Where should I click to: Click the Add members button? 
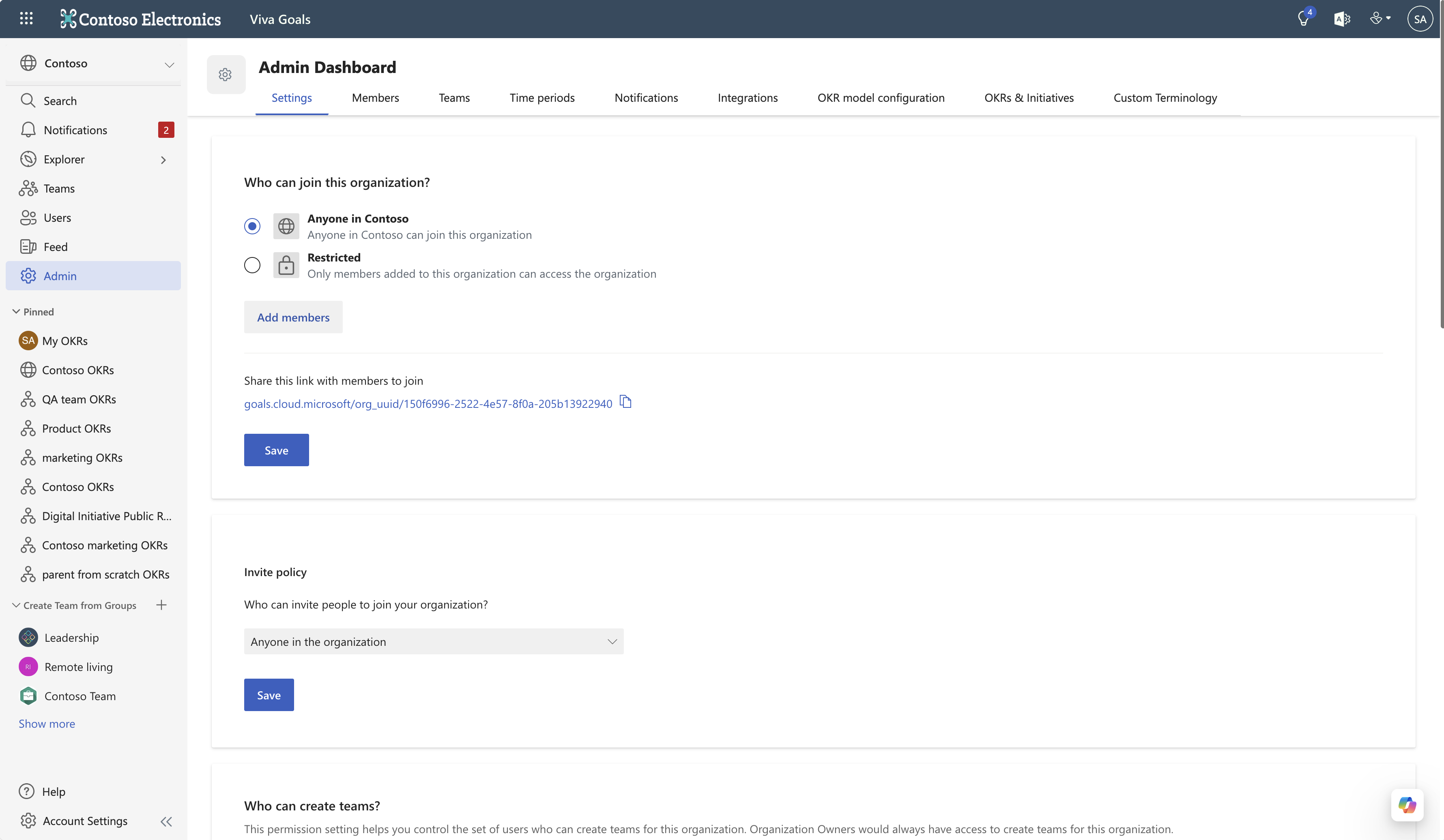[x=293, y=317]
